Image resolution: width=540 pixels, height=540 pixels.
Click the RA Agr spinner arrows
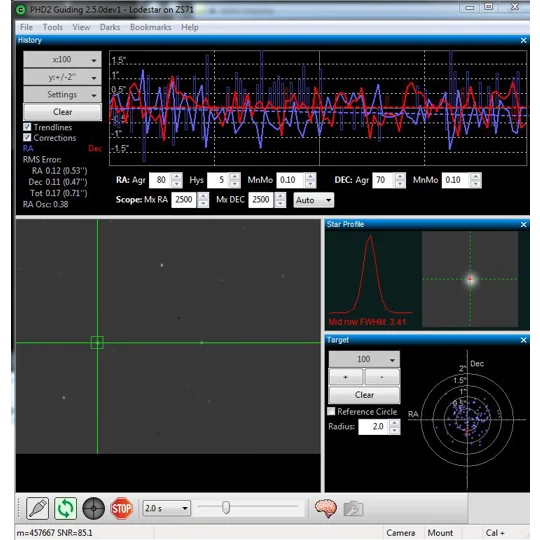[177, 180]
